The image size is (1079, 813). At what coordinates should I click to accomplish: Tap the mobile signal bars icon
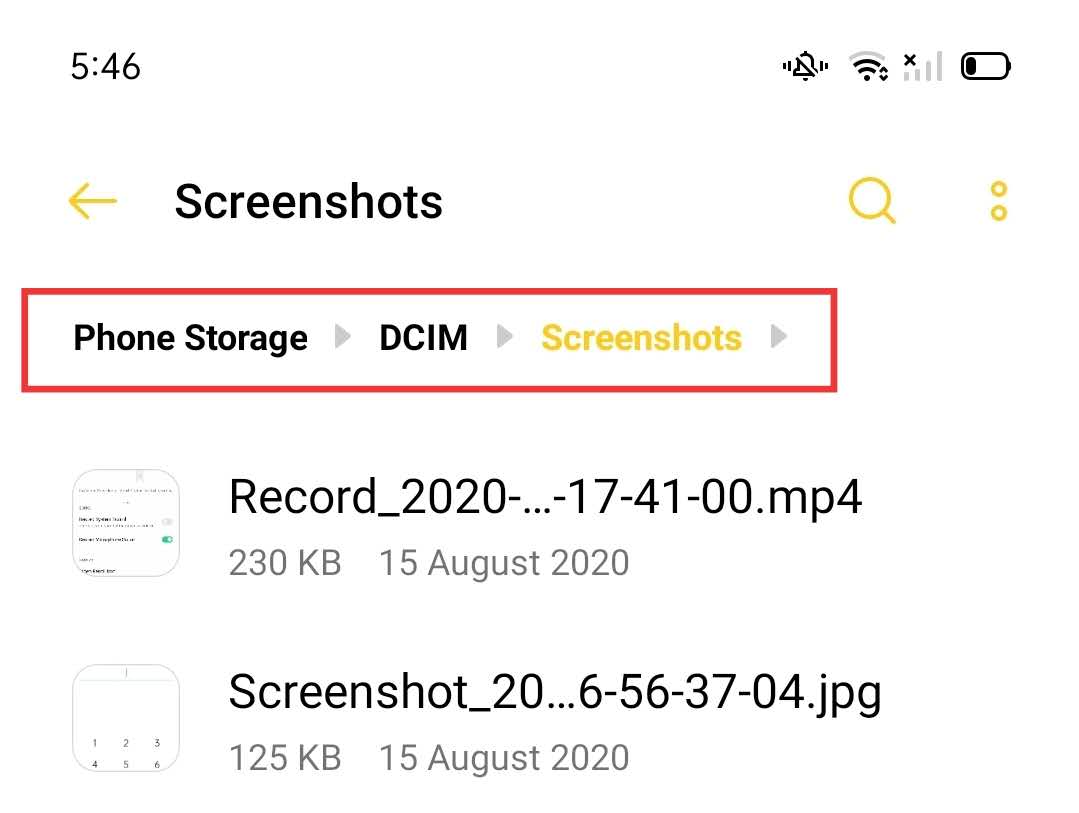(924, 67)
